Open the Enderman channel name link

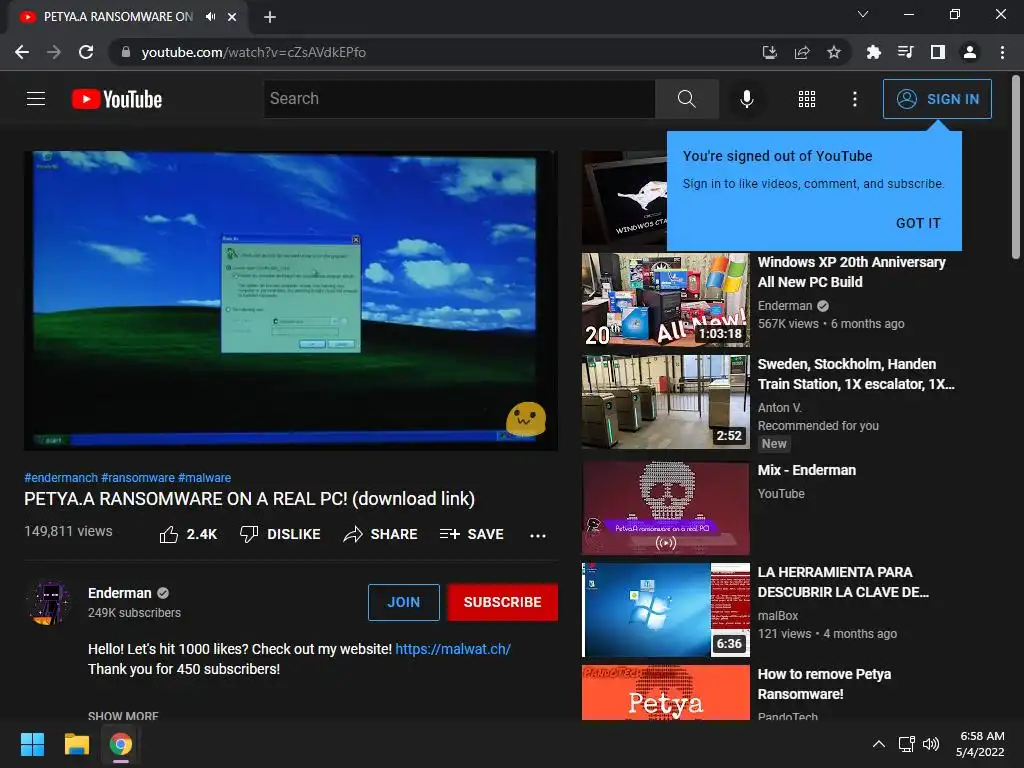pyautogui.click(x=120, y=593)
